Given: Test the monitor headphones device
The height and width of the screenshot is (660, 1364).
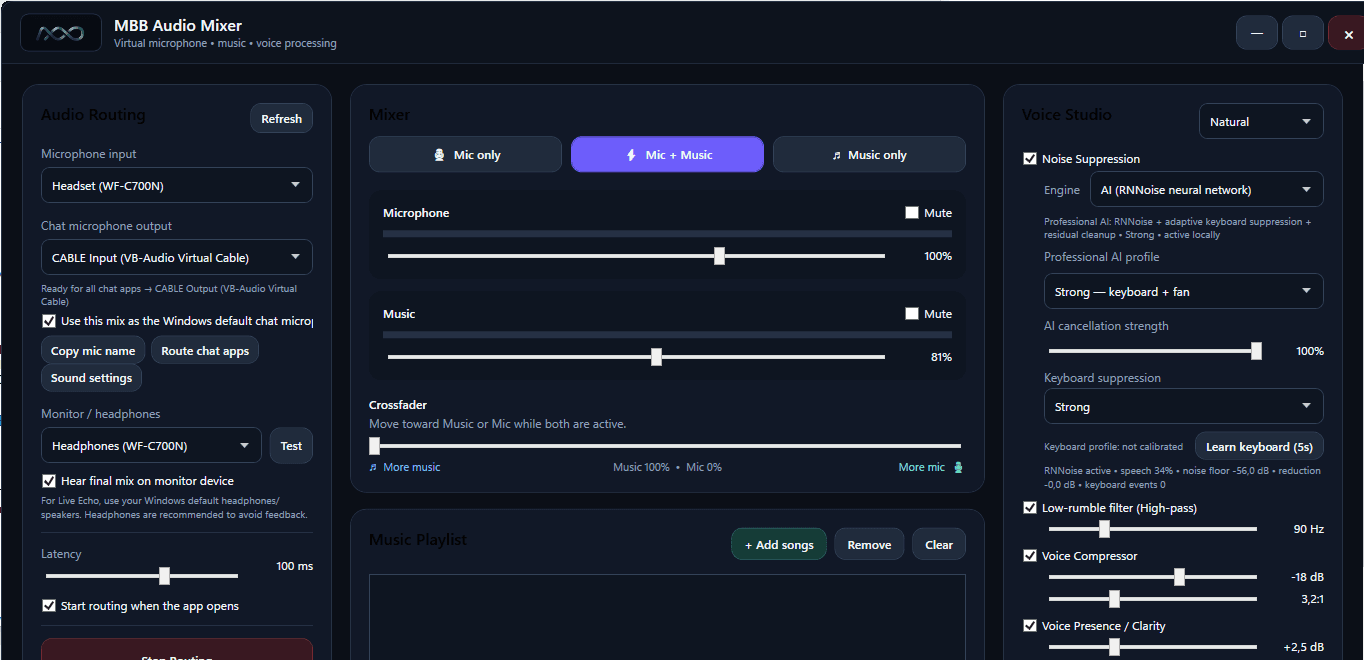Looking at the screenshot, I should 291,445.
